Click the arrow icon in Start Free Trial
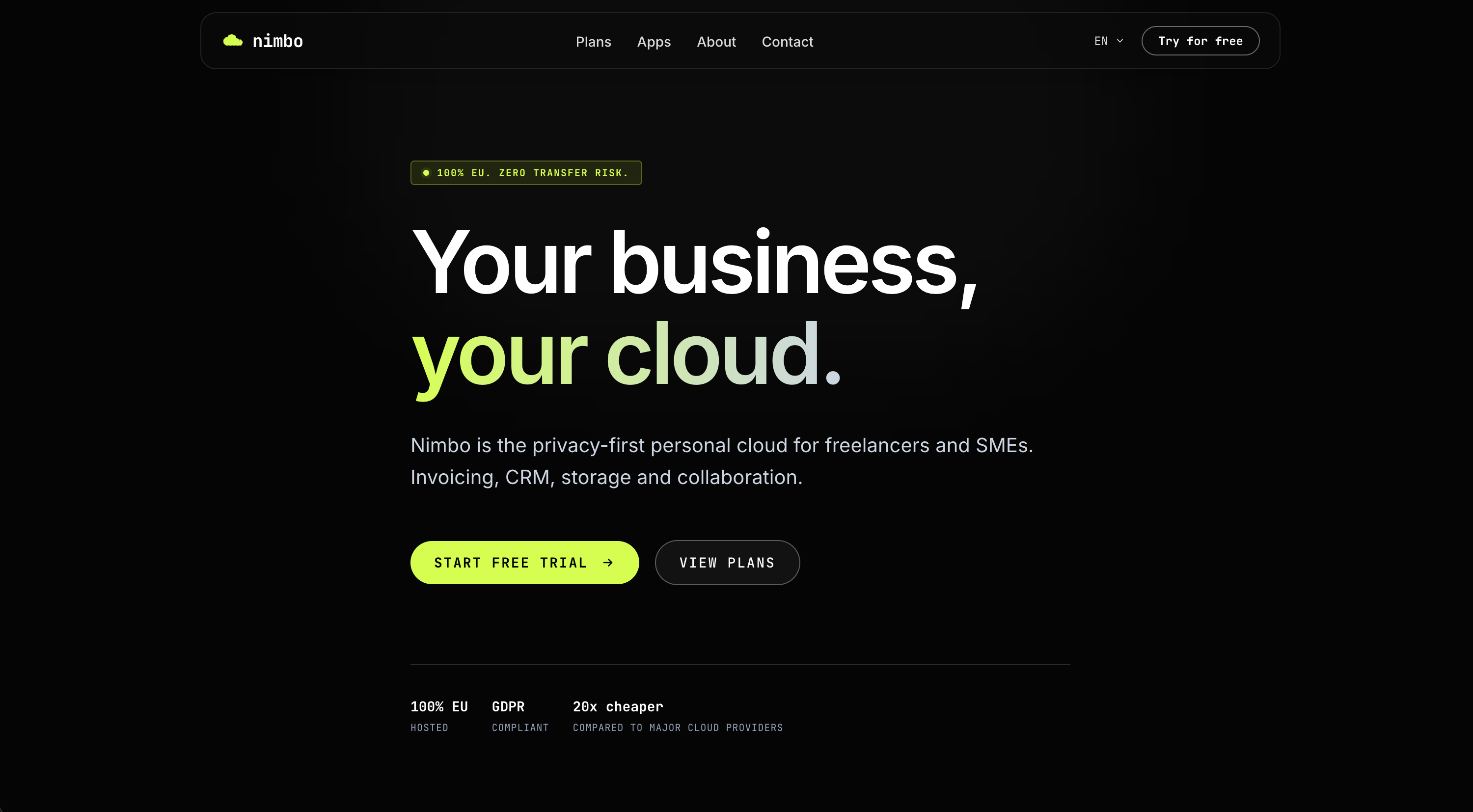The height and width of the screenshot is (812, 1473). [608, 563]
